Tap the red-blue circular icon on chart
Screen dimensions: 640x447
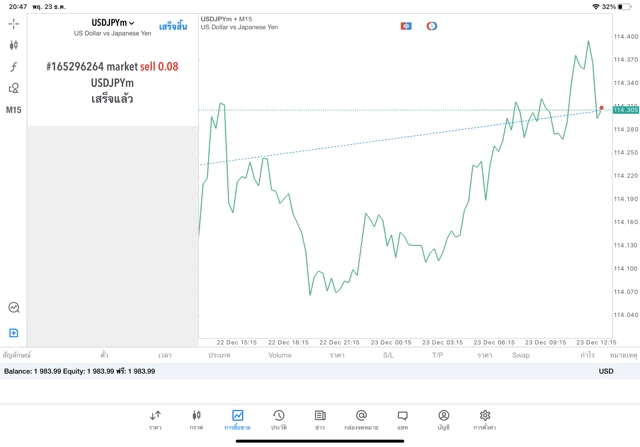pos(431,26)
